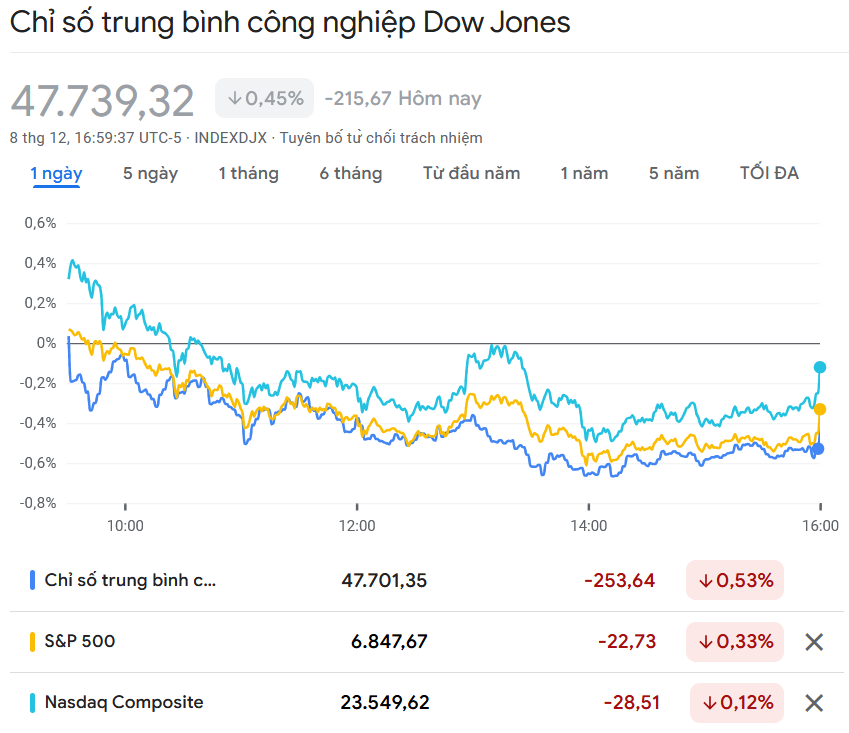The height and width of the screenshot is (733, 849).
Task: Switch to the '5 ngày' tab
Action: click(150, 173)
